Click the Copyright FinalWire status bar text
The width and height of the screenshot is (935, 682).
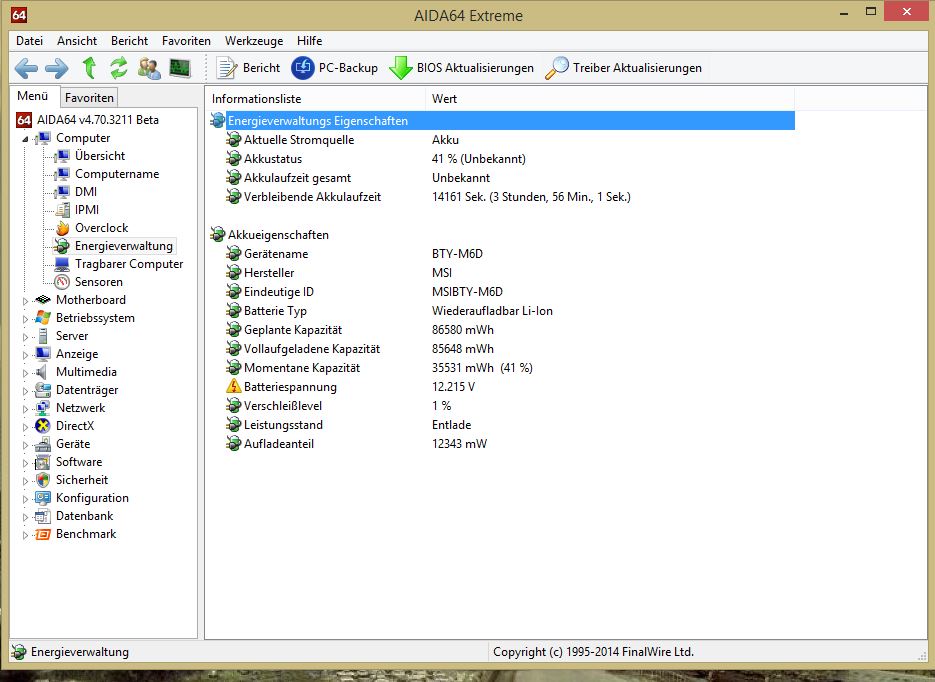tap(593, 652)
